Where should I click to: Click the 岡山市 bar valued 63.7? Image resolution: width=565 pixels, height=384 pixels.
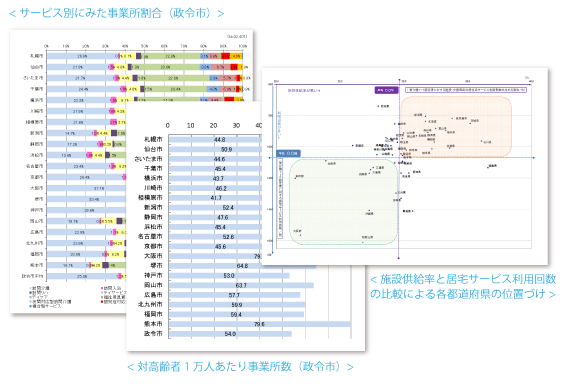tap(241, 285)
